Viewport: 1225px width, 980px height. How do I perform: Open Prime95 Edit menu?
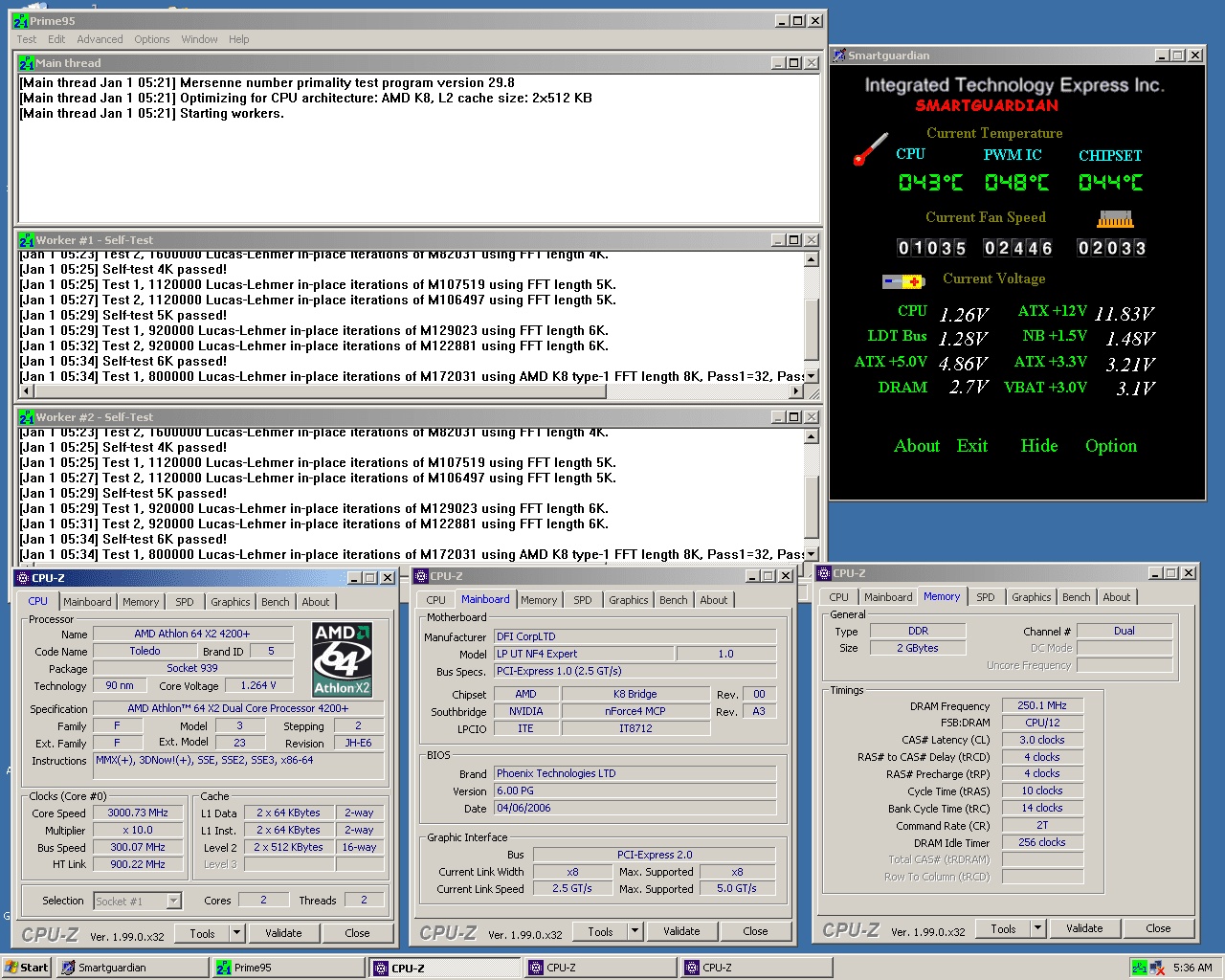click(56, 39)
